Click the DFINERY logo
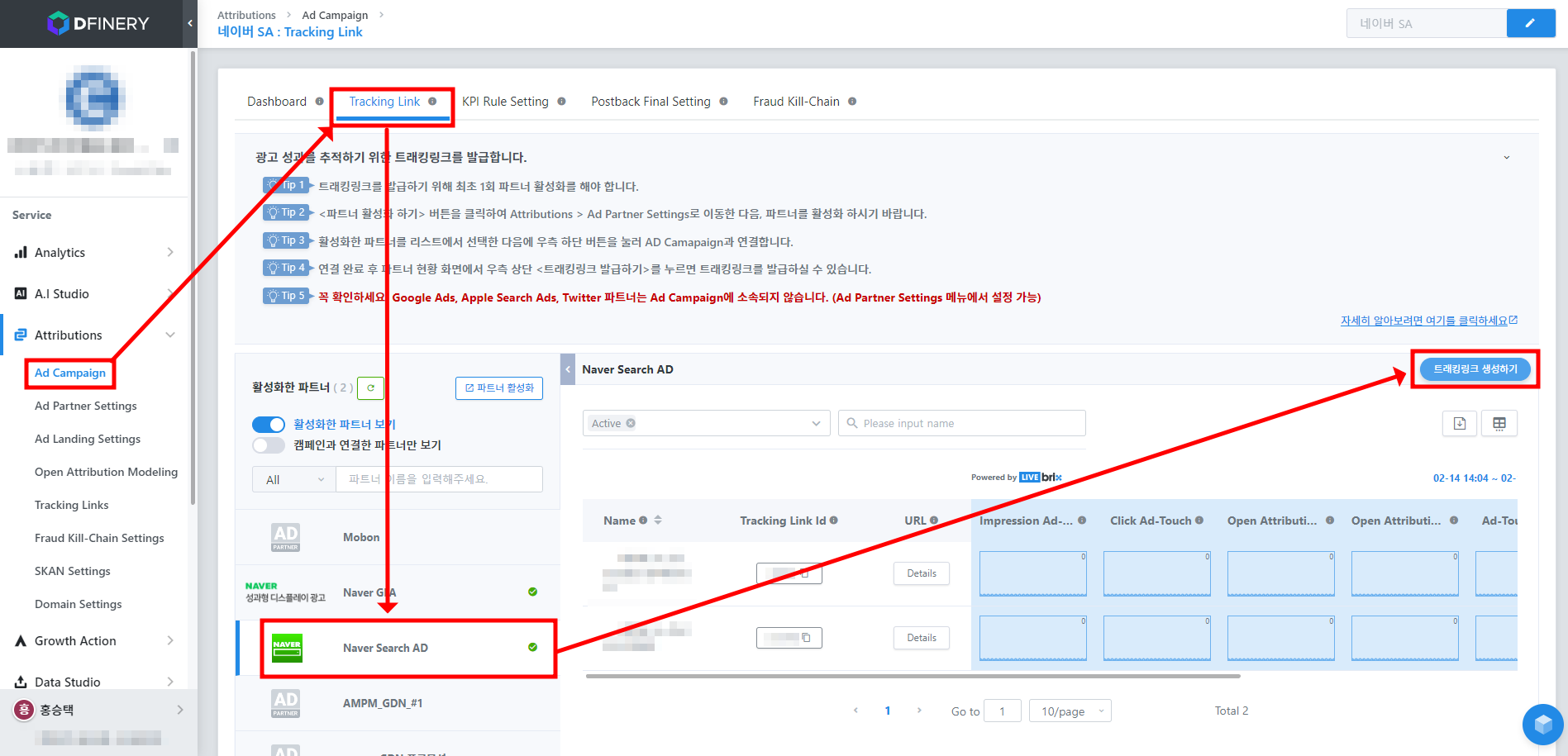This screenshot has width=1568, height=756. coord(98,23)
